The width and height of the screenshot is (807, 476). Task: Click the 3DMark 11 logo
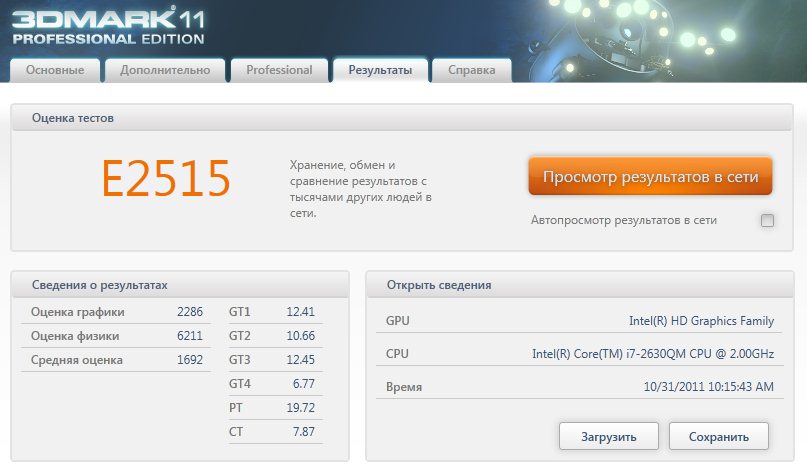[109, 26]
